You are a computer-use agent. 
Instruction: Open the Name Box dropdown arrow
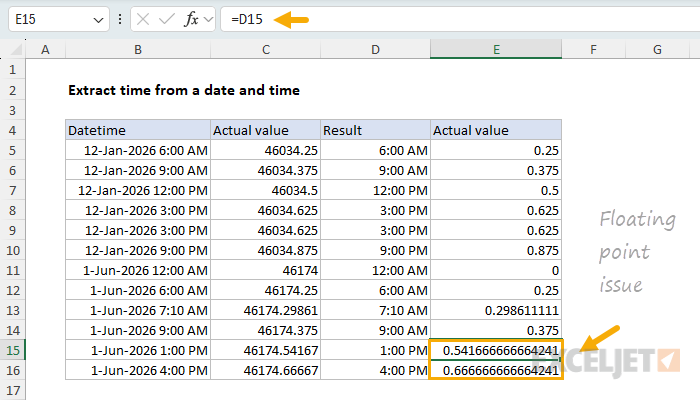98,20
